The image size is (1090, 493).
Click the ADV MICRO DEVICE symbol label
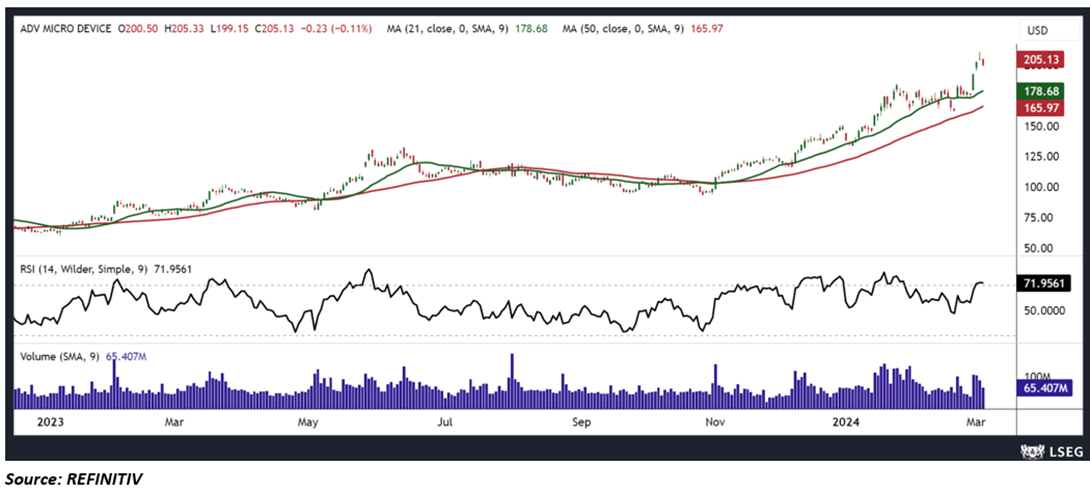64,29
